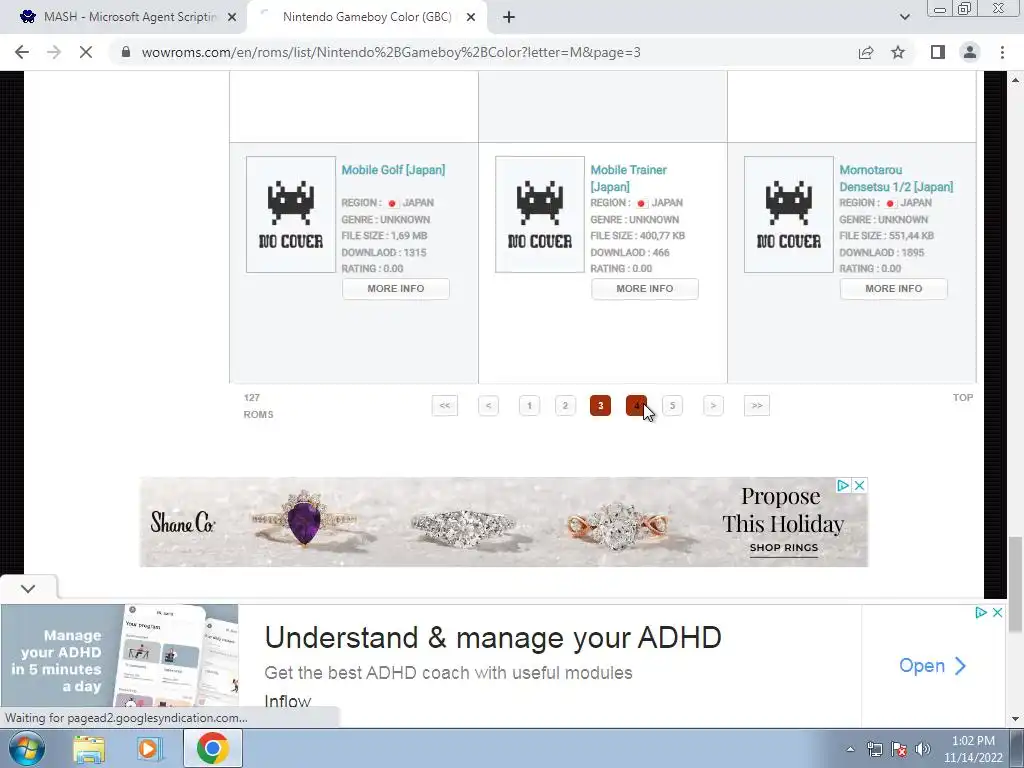Stop loading the page with X button
The image size is (1024, 768).
tap(86, 52)
